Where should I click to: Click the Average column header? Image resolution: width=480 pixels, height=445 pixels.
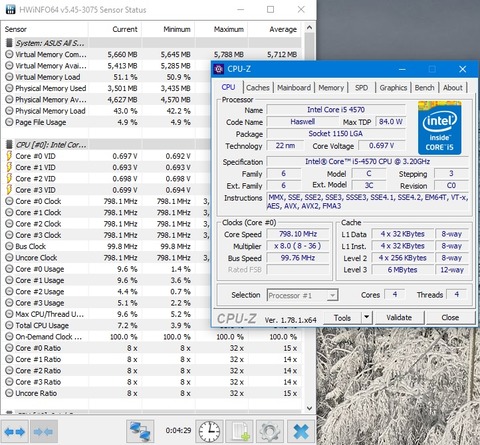pyautogui.click(x=275, y=29)
